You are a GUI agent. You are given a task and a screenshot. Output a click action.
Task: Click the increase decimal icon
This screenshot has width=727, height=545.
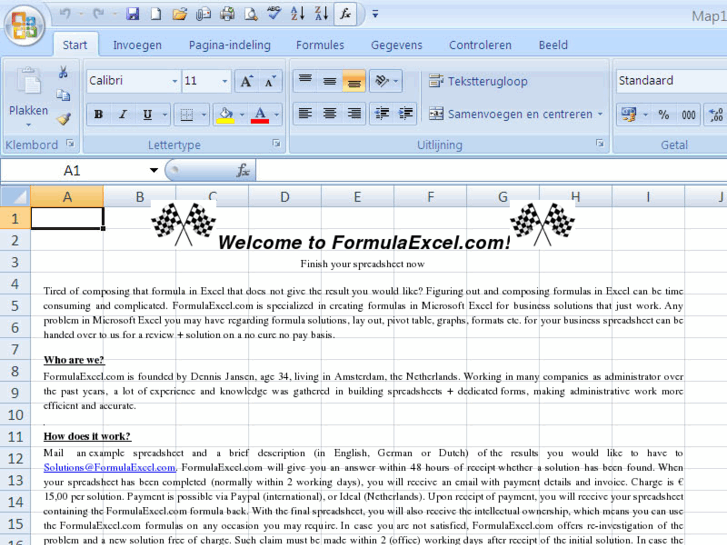point(716,115)
